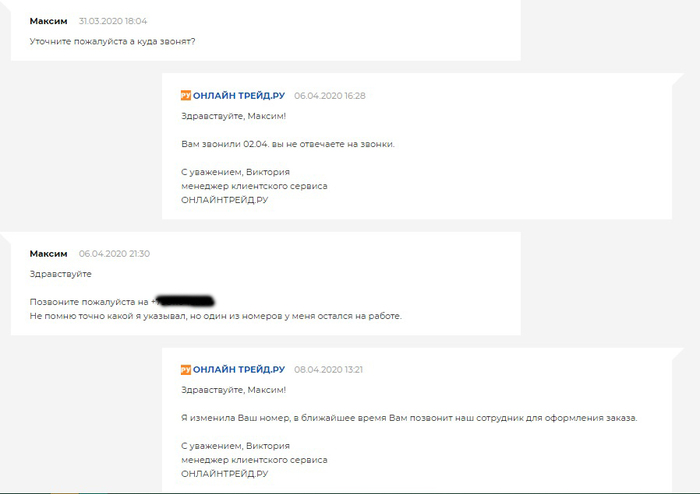Click Максим's name on the 06.04.2020 message
Viewport: 700px width, 494px height.
[48, 253]
